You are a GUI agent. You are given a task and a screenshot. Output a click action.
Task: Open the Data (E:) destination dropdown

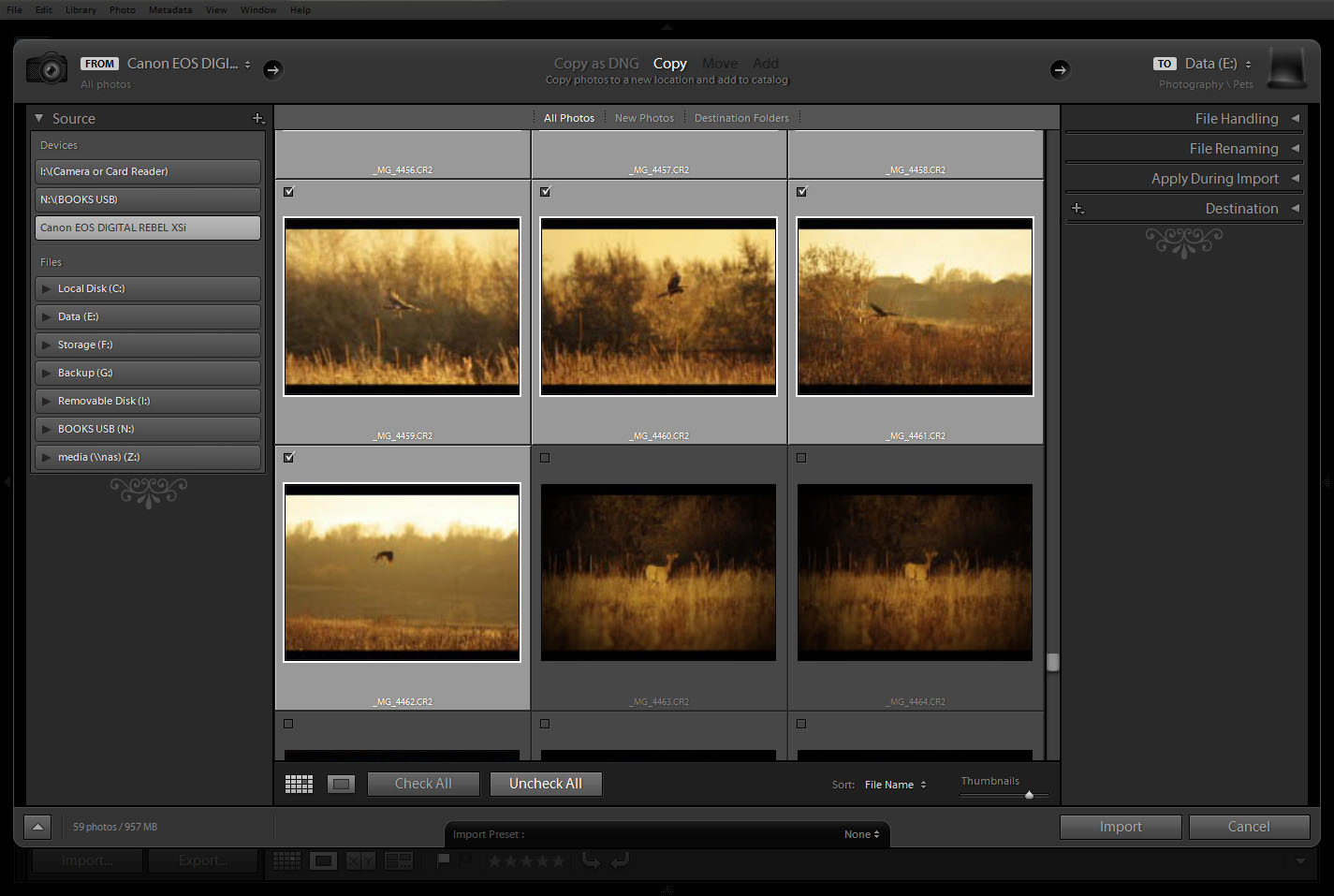point(1218,64)
